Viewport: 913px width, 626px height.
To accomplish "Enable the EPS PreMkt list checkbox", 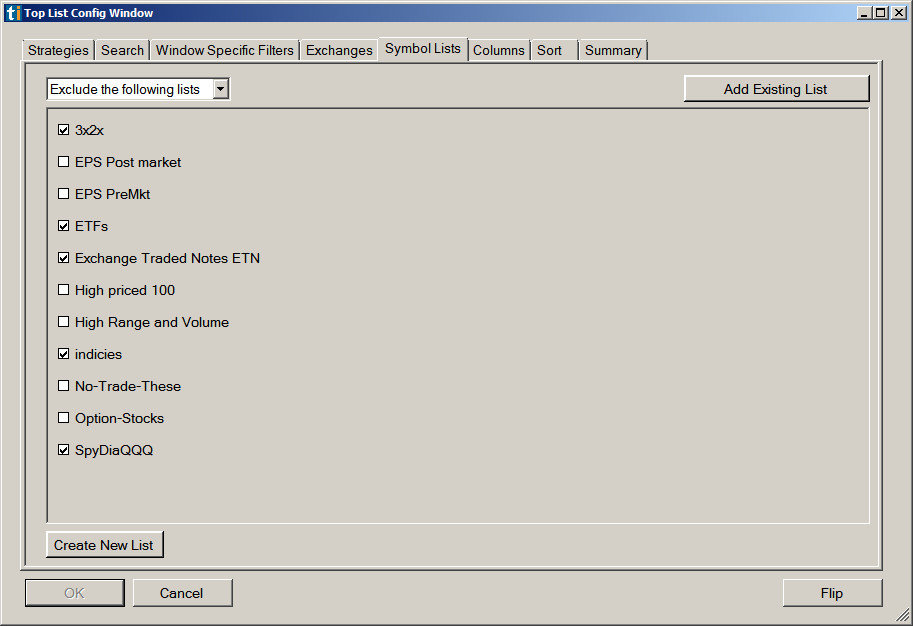I will tap(63, 194).
